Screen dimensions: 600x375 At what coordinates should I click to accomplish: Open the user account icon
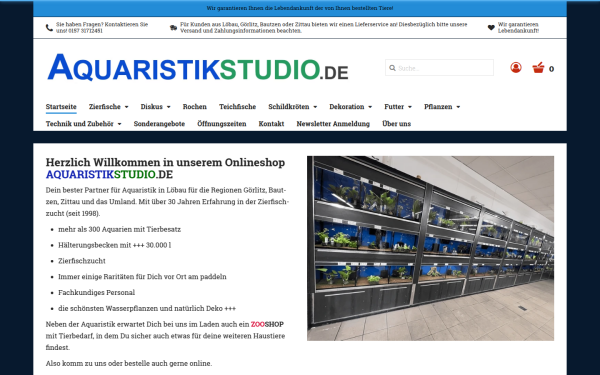click(x=516, y=68)
